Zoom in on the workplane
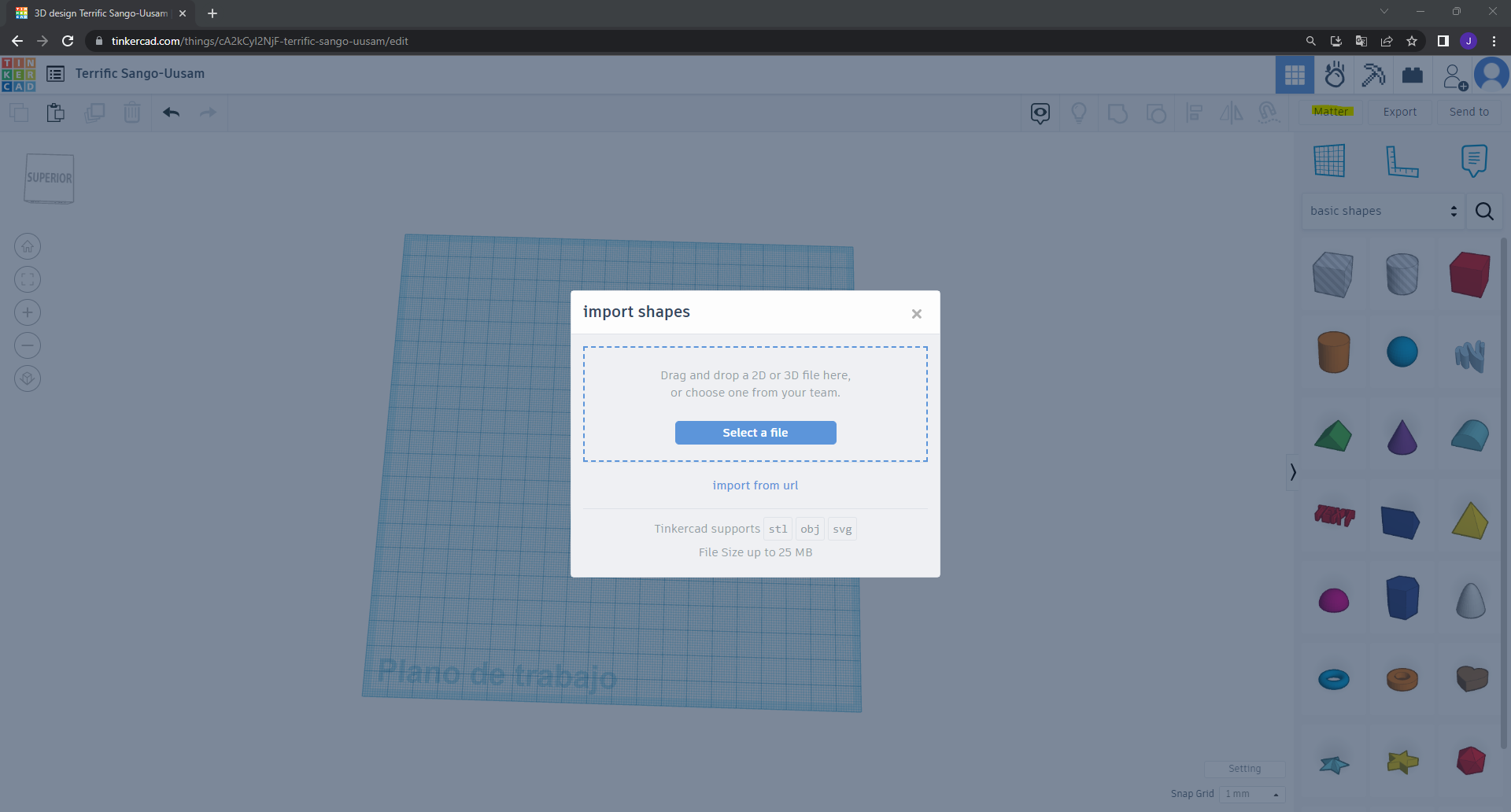 (x=28, y=312)
